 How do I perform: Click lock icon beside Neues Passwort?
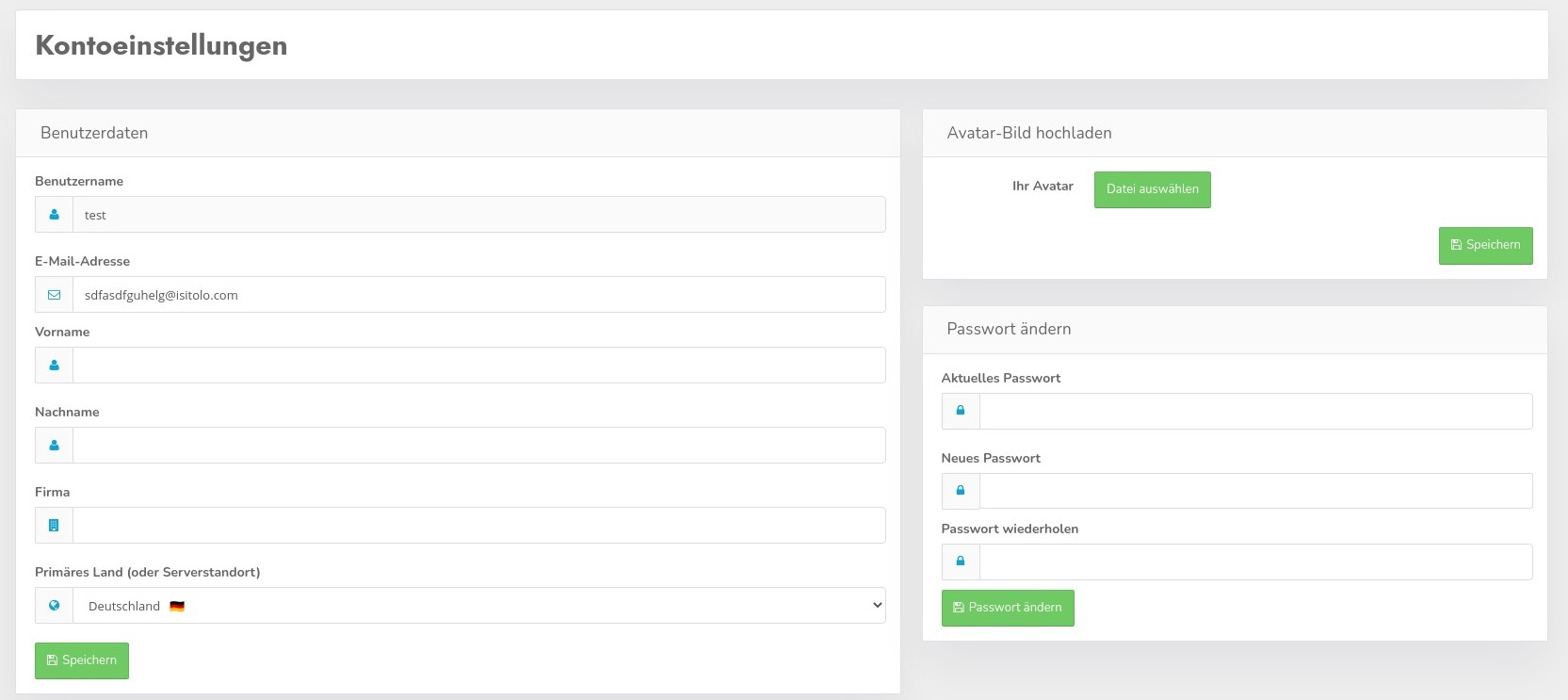[961, 491]
